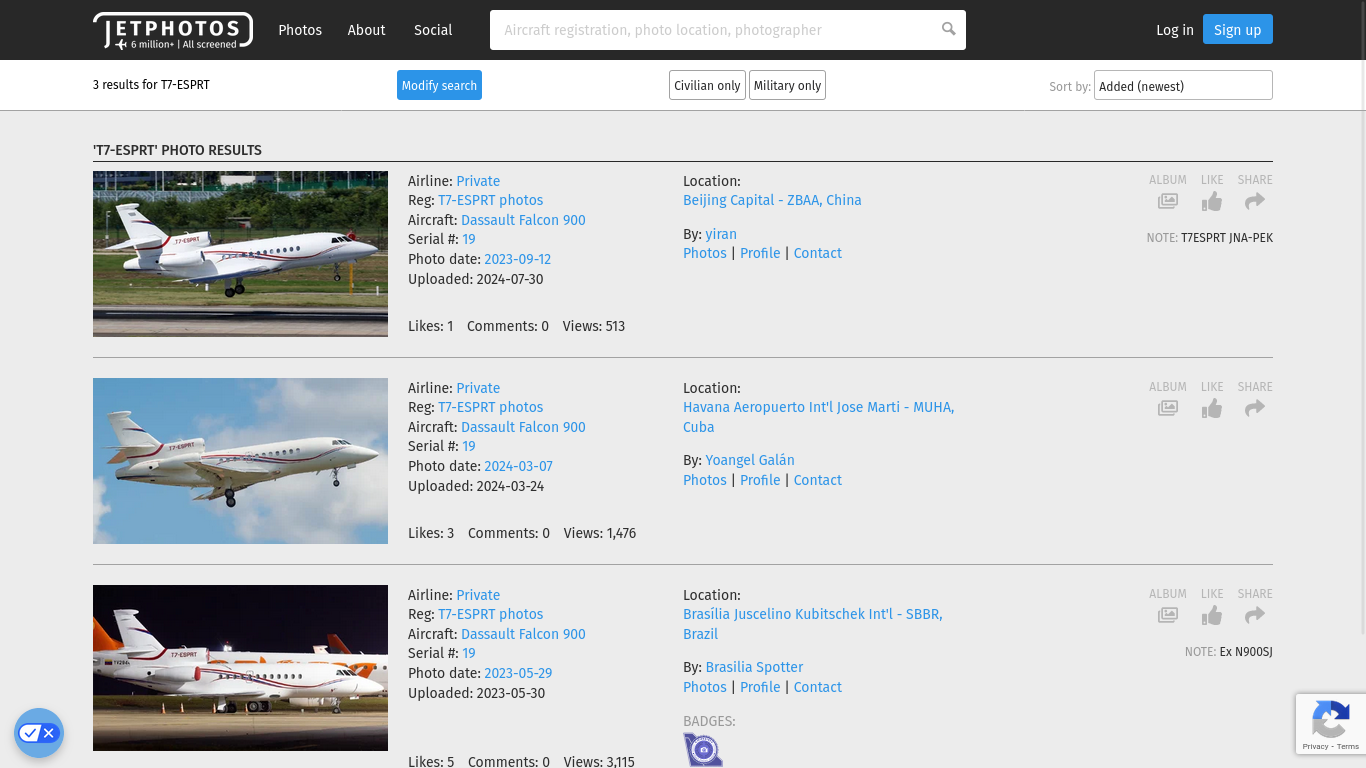Open photo date 2023-09-12 link
This screenshot has width=1366, height=768.
pyautogui.click(x=518, y=259)
